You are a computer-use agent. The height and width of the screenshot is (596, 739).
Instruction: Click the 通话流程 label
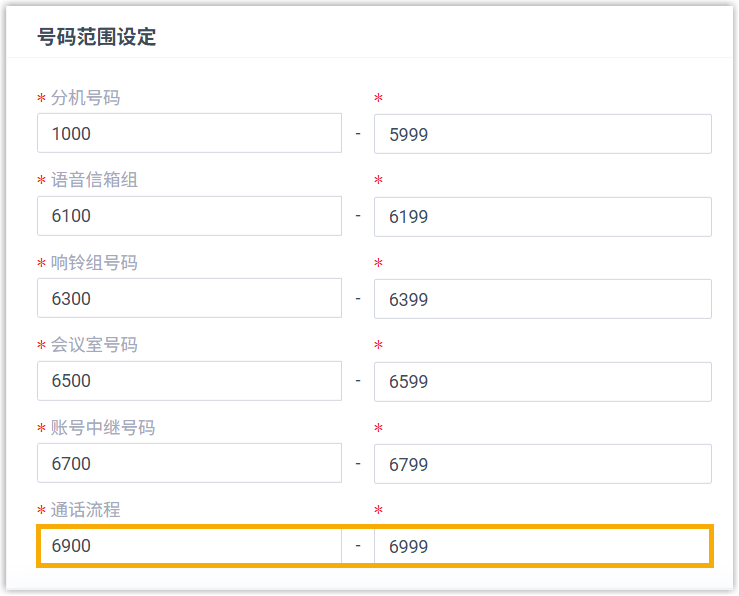click(x=86, y=510)
